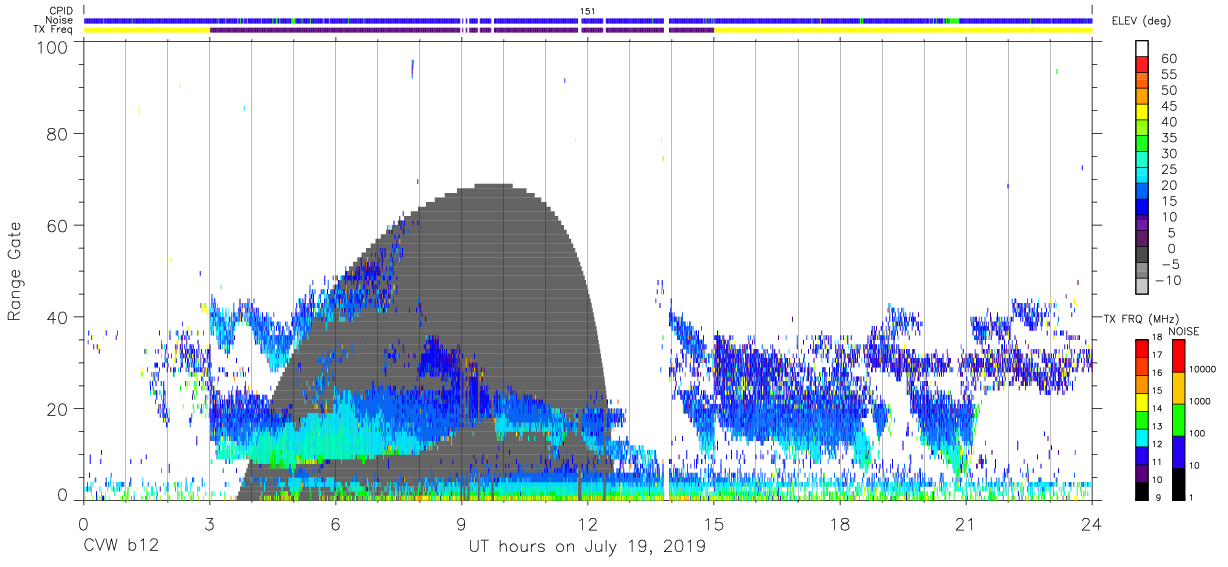Pick the yellow 14–15 TX frequency swatch
Screen dimensions: 1228x567
(x=1142, y=402)
